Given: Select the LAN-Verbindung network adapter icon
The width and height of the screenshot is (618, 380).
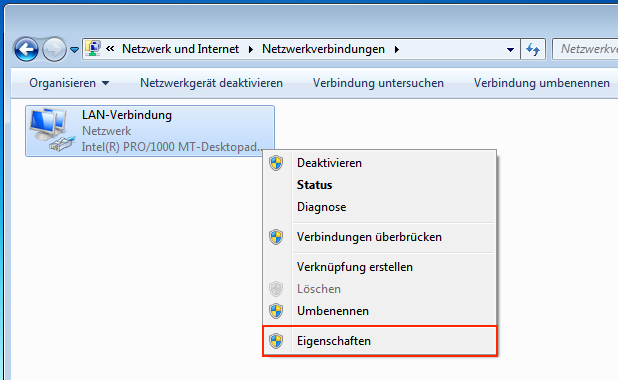Looking at the screenshot, I should point(52,130).
